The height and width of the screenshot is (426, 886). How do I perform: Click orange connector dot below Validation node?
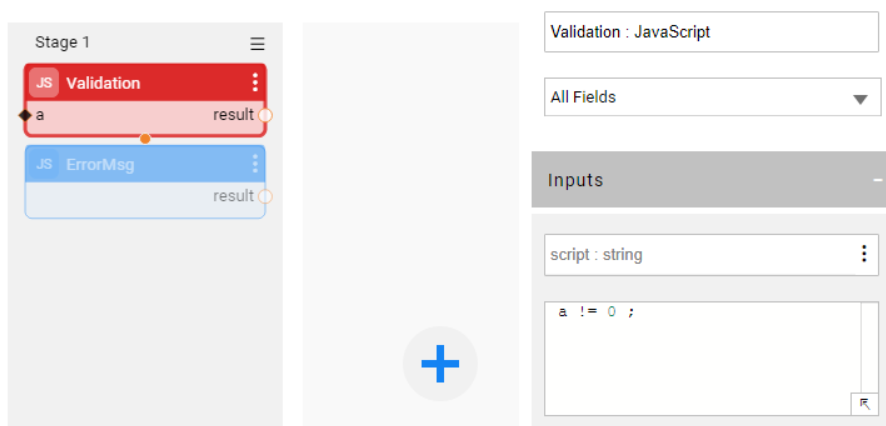(145, 138)
